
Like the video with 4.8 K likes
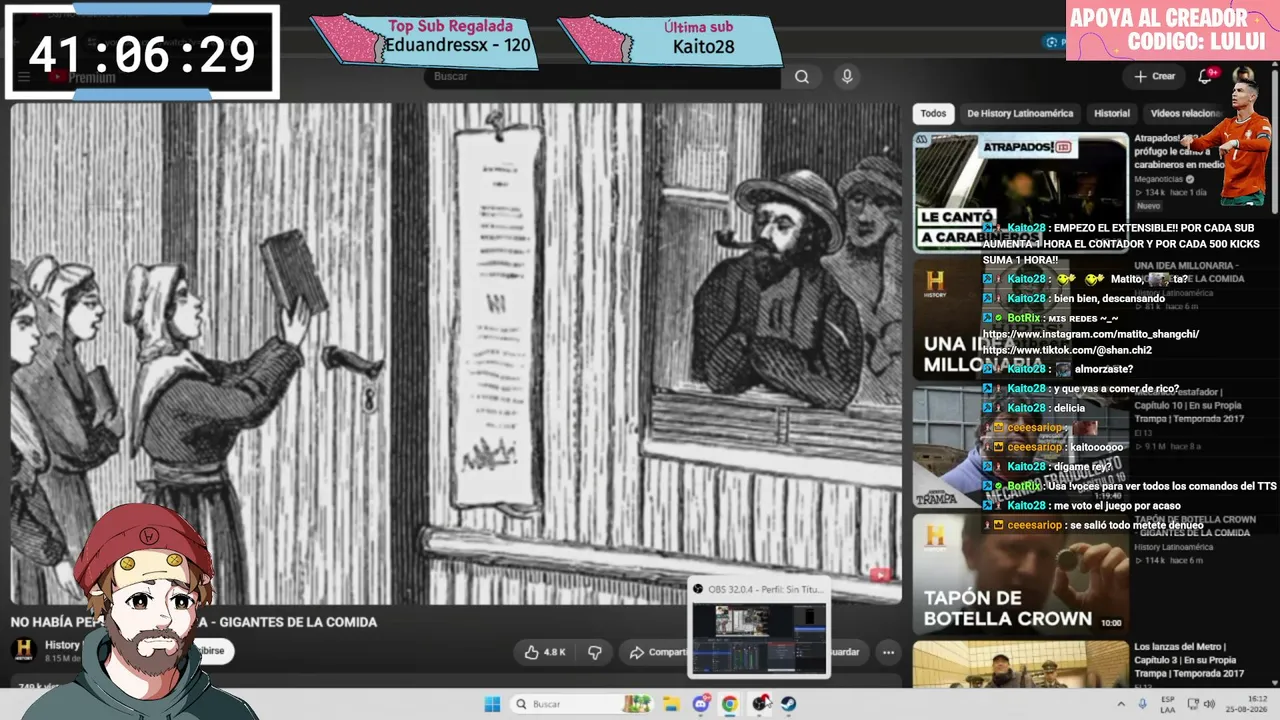click(x=546, y=652)
